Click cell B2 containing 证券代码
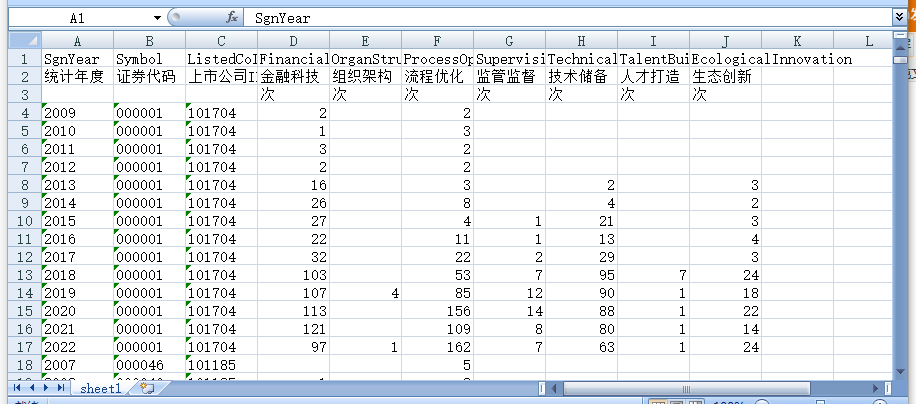916x404 pixels. [150, 76]
